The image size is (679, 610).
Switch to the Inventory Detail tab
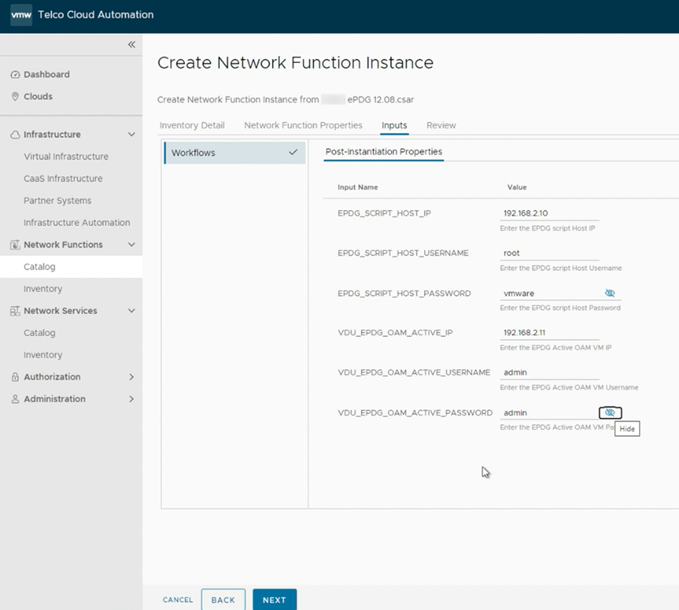[x=192, y=126]
